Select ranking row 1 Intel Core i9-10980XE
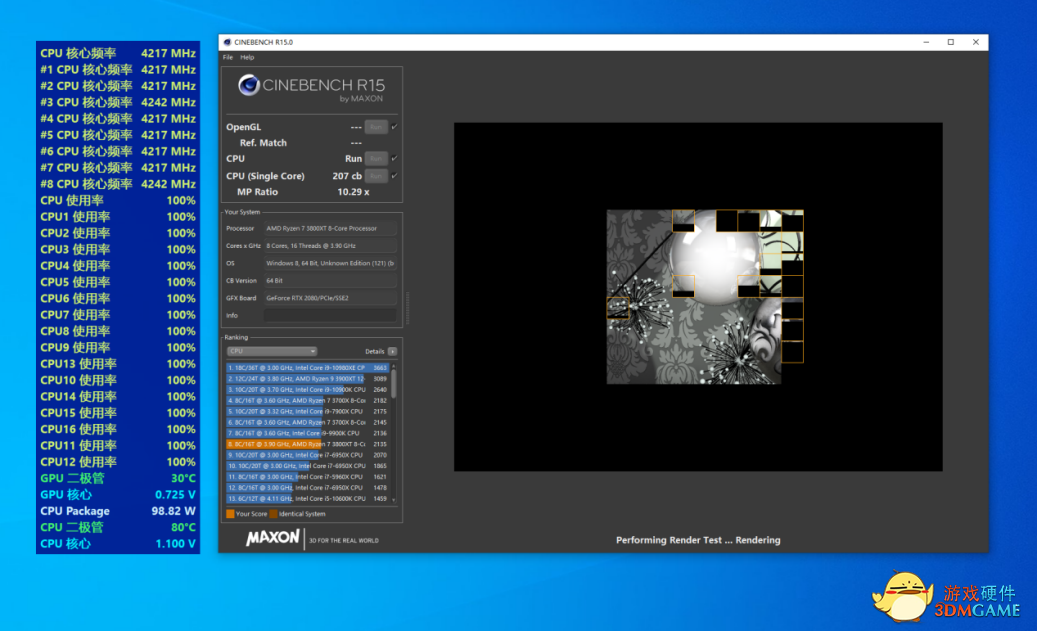This screenshot has height=631, width=1037. coord(308,368)
